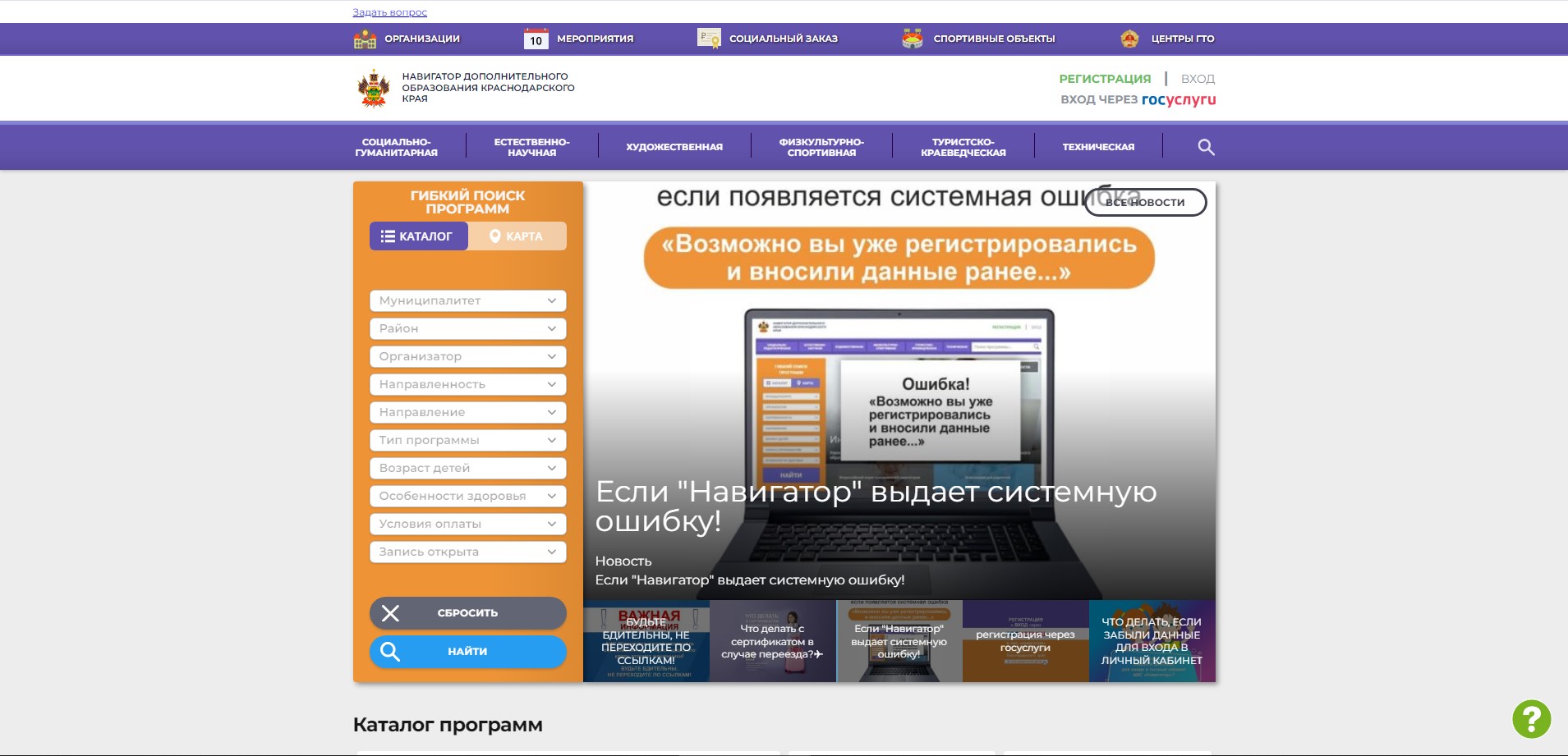Switch the program search to Карта view
The height and width of the screenshot is (756, 1568).
(x=517, y=236)
